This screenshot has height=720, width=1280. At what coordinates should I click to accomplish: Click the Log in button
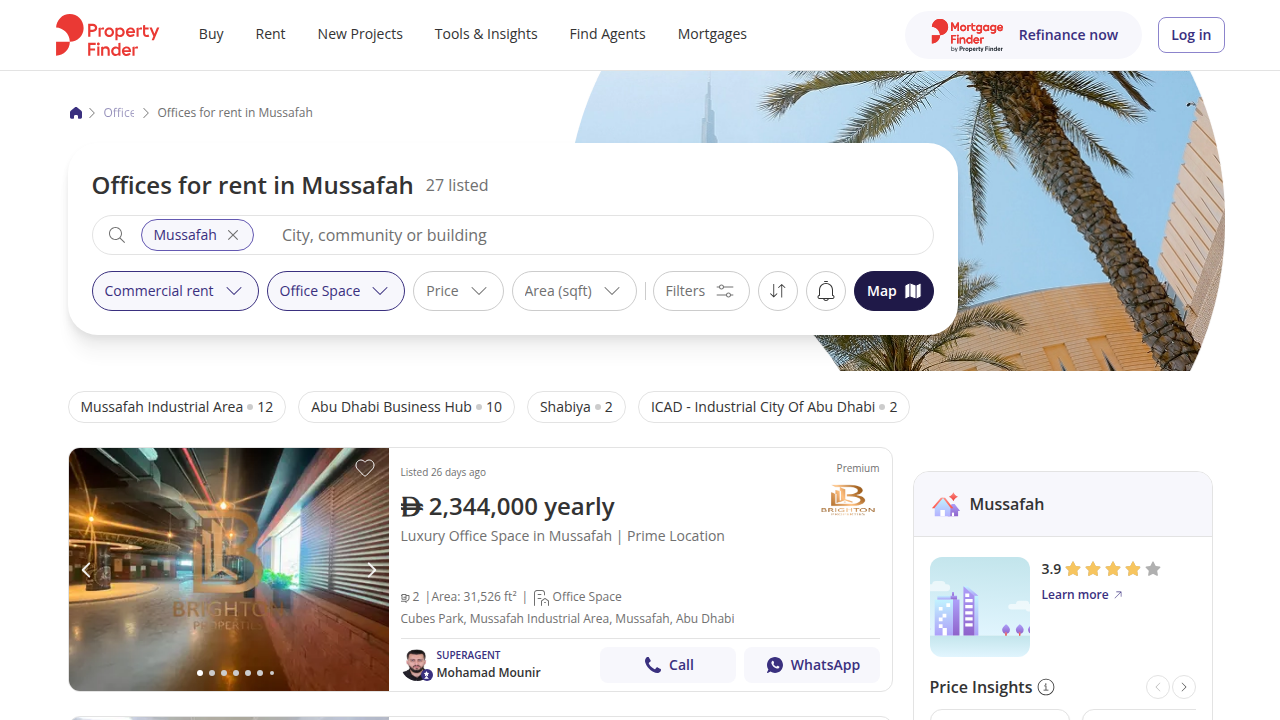[x=1191, y=35]
